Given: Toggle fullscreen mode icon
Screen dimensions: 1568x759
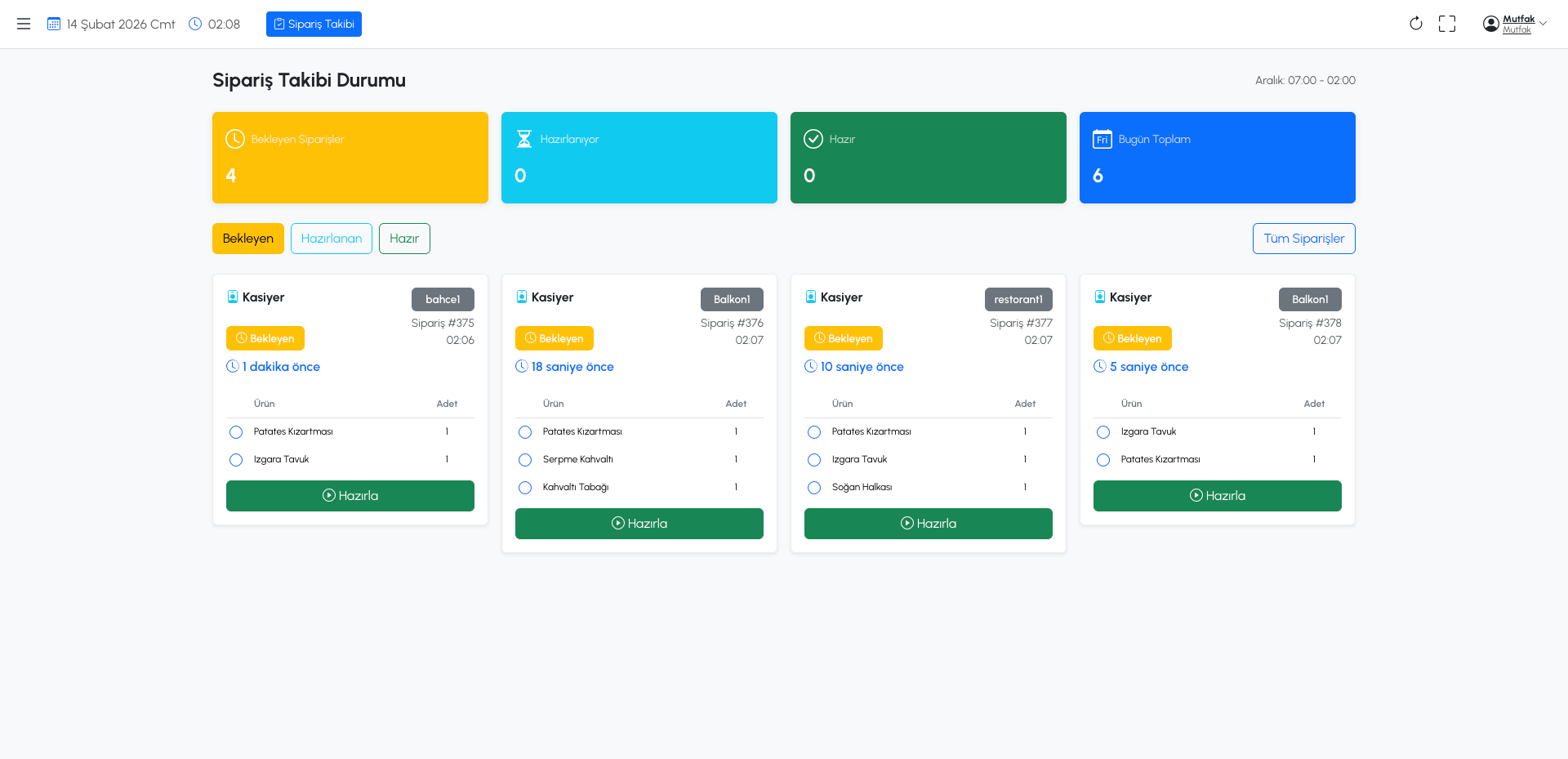Looking at the screenshot, I should coord(1447,24).
